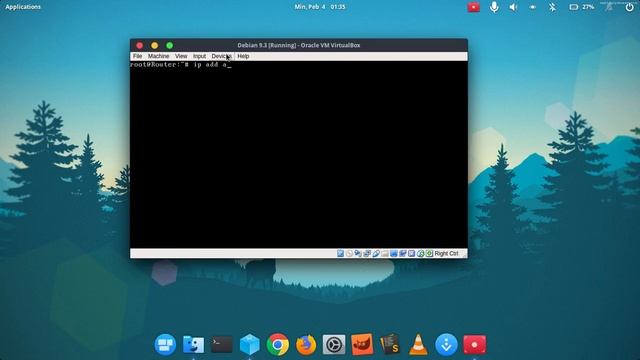Click the virtualization features status icon

tap(411, 253)
